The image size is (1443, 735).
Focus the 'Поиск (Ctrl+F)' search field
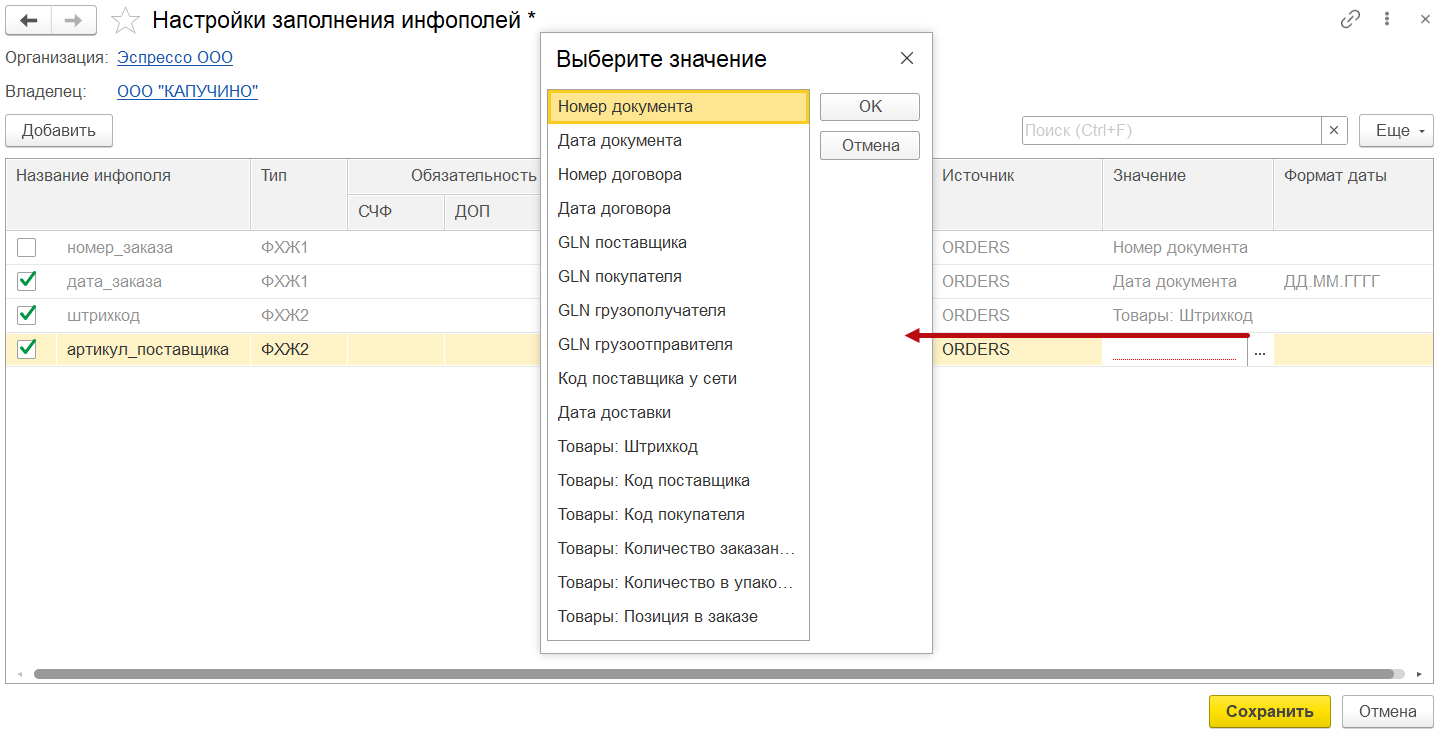(1171, 130)
